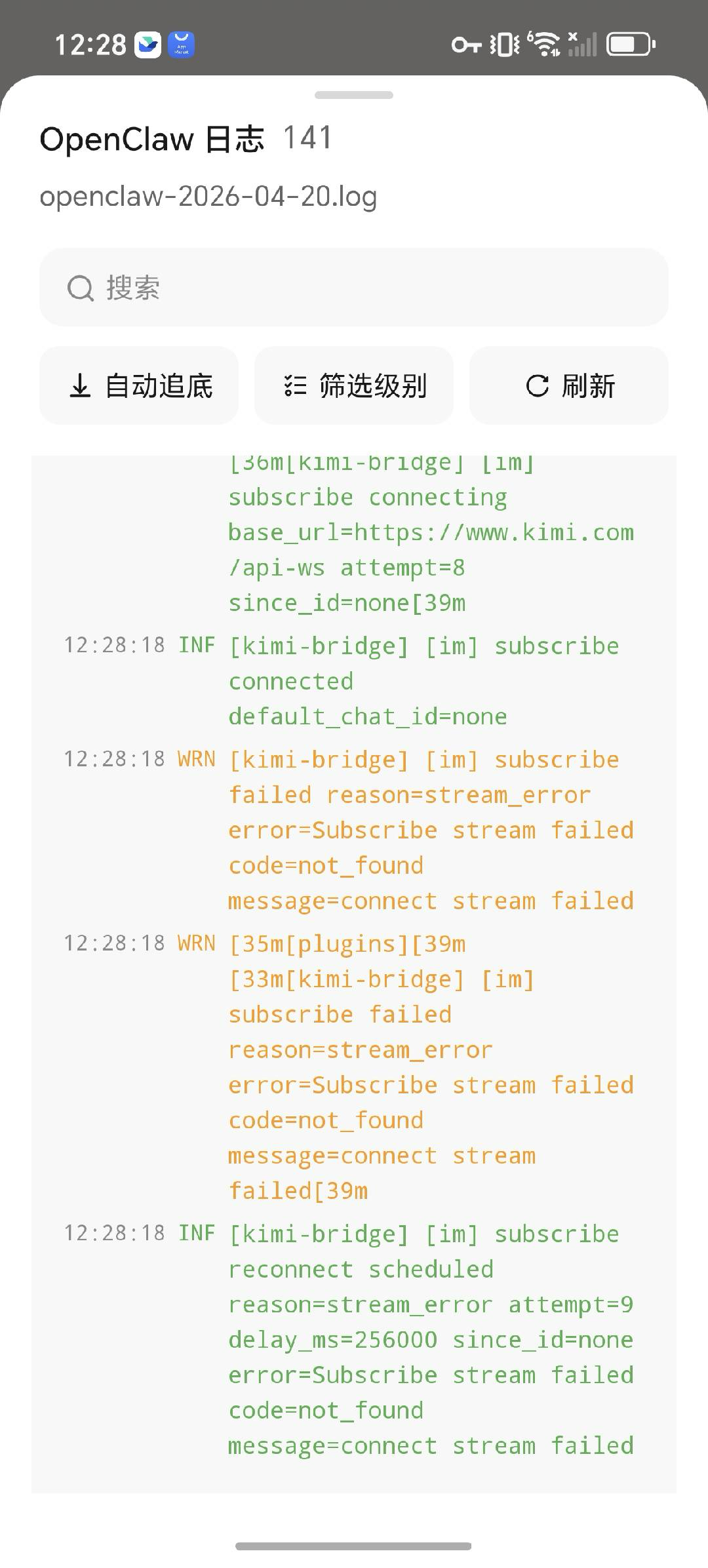Tap the search magnifier icon
Screen dimensions: 708x1568
81,288
